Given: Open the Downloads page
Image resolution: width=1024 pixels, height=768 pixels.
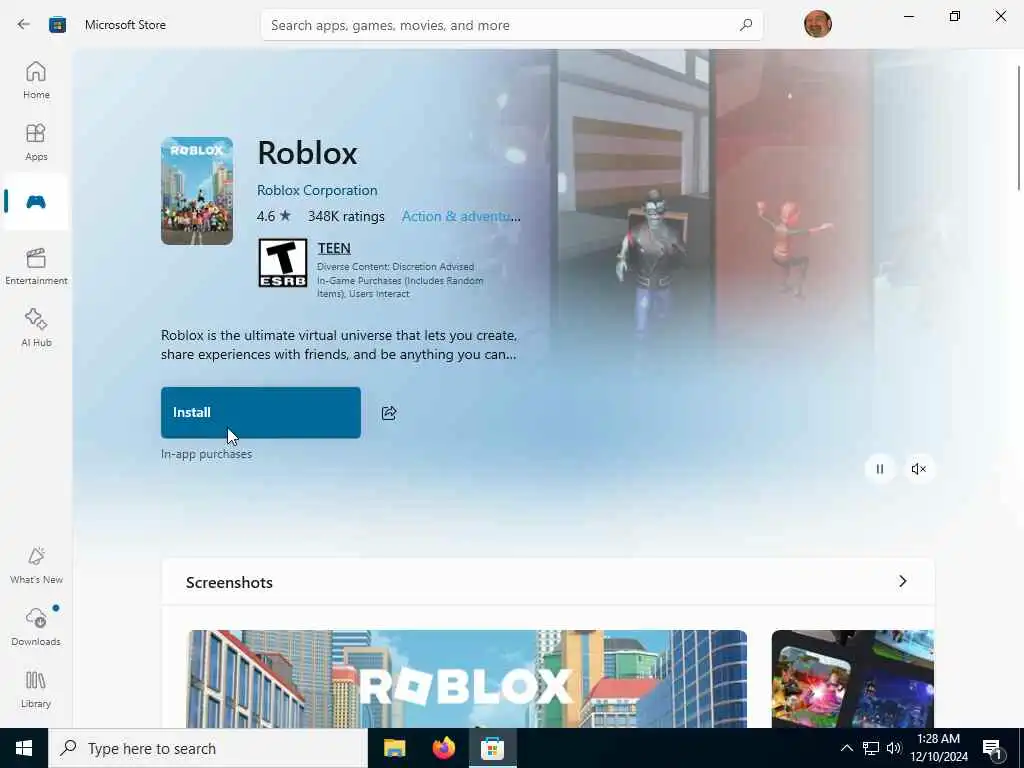Looking at the screenshot, I should (x=36, y=627).
